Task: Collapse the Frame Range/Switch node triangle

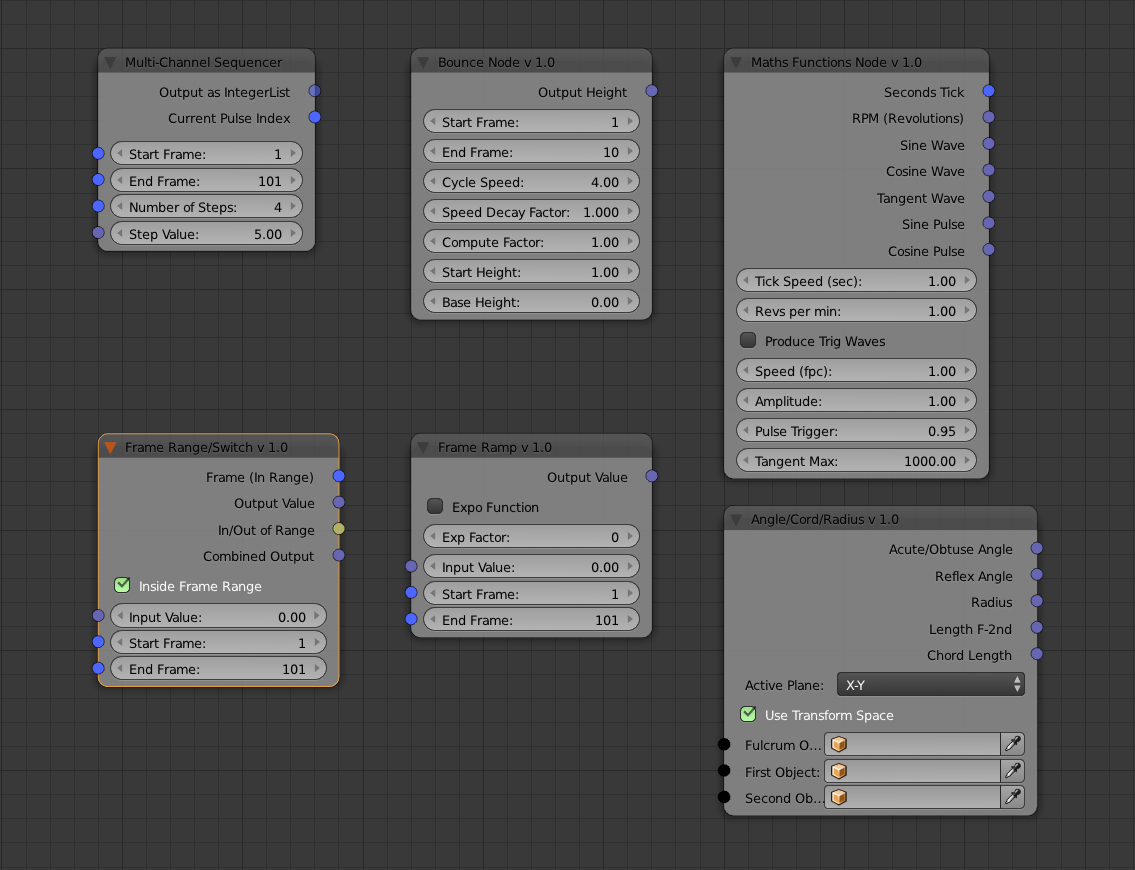Action: click(x=110, y=448)
